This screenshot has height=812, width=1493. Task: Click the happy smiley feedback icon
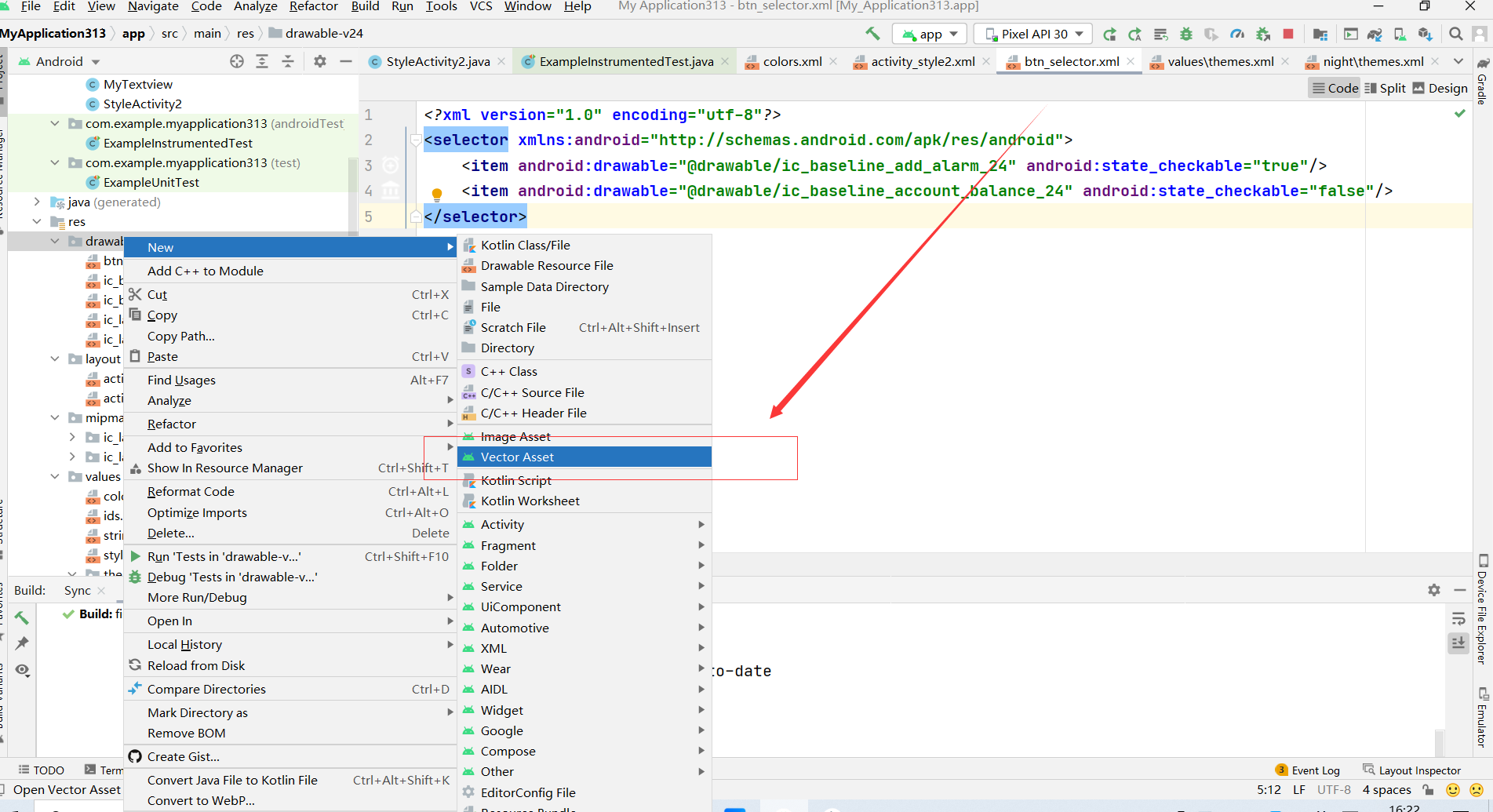tap(1453, 790)
